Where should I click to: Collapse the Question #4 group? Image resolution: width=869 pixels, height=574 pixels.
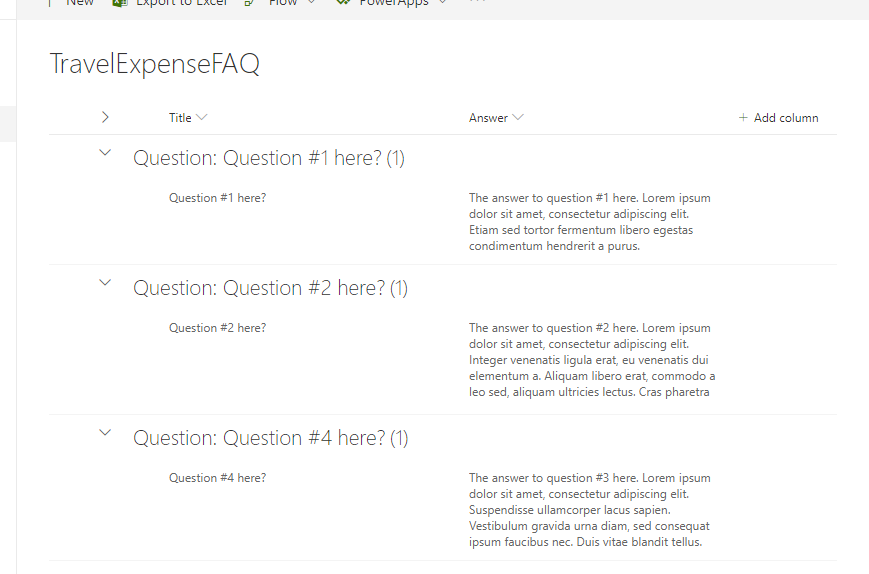pos(105,433)
